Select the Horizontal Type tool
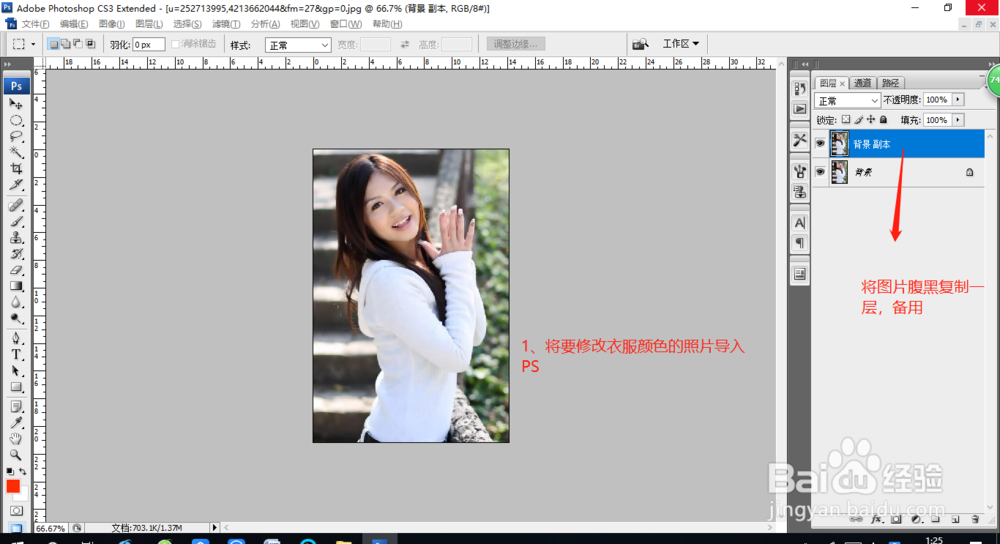 click(x=16, y=355)
